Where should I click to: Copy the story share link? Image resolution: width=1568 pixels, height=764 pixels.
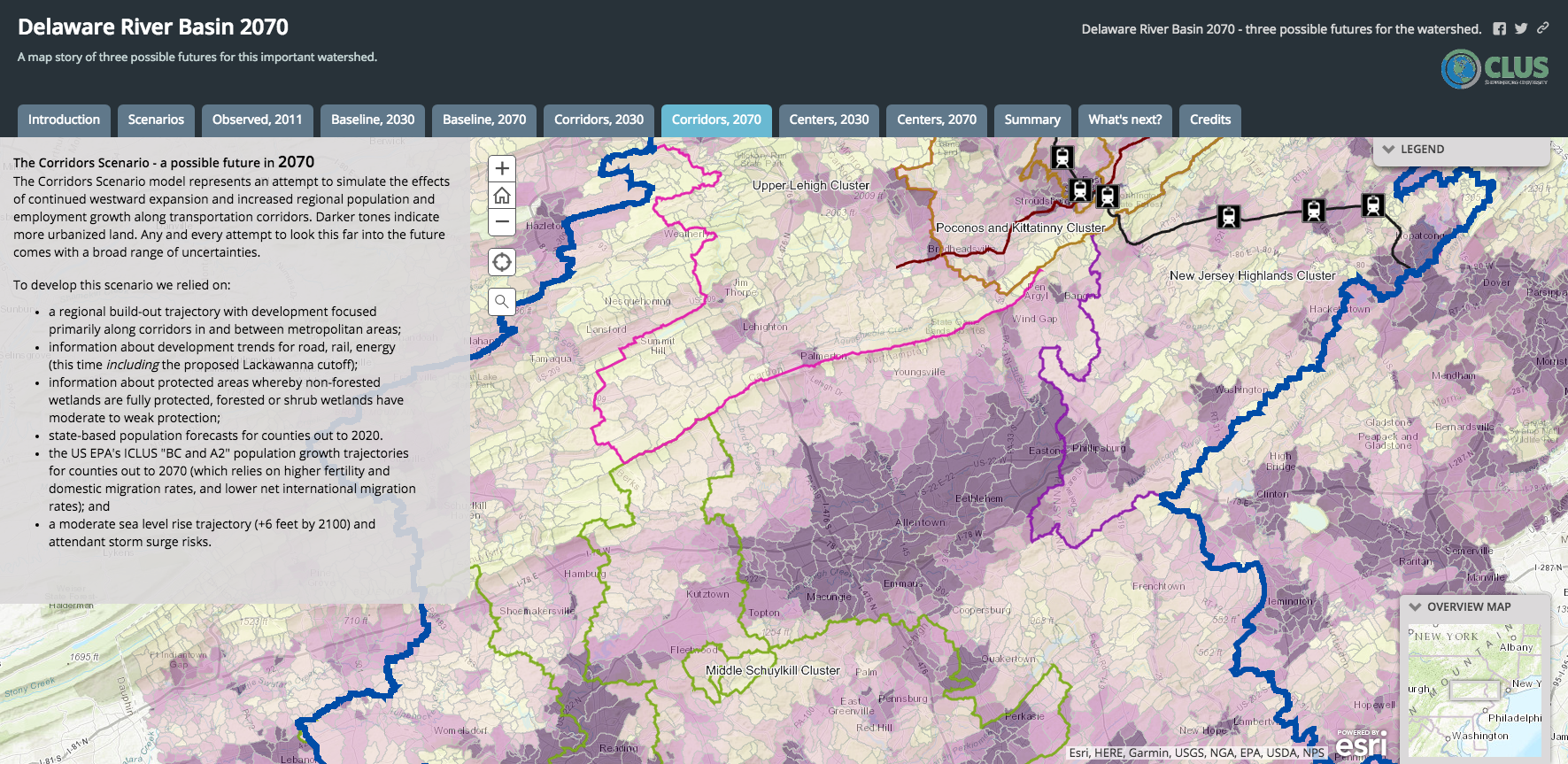click(x=1543, y=28)
